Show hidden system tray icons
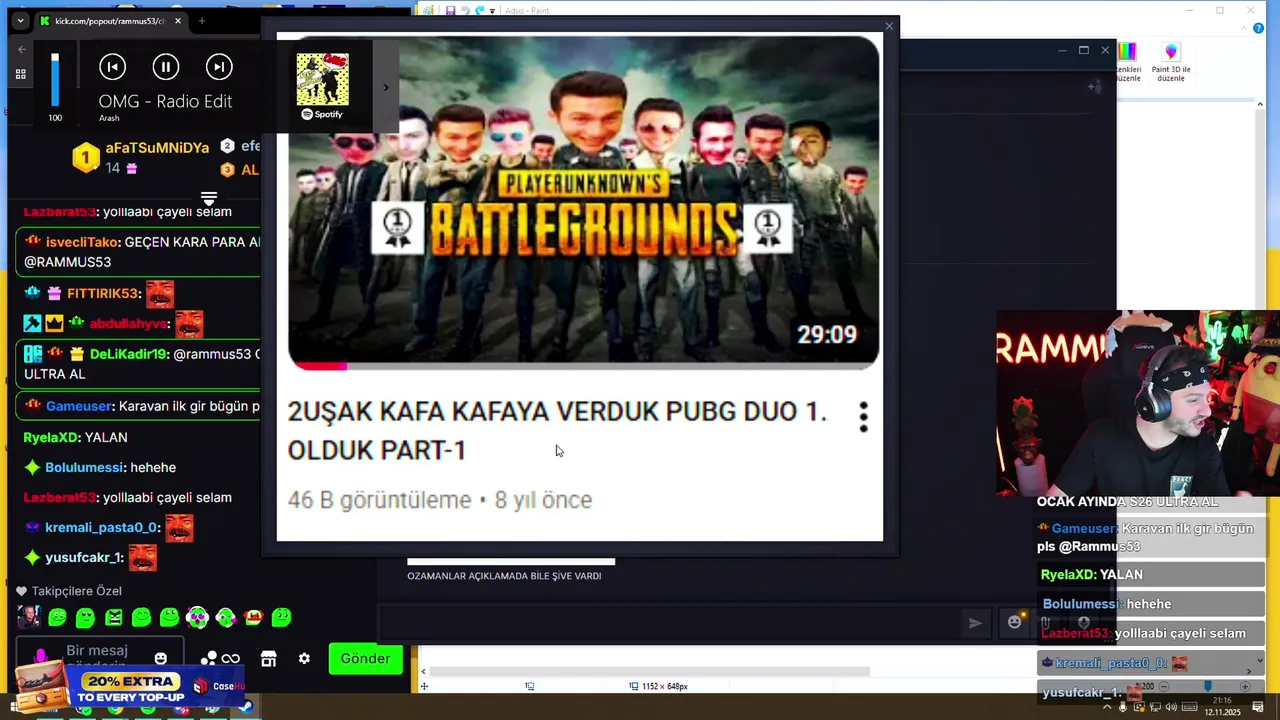The image size is (1280, 720). 1107,708
